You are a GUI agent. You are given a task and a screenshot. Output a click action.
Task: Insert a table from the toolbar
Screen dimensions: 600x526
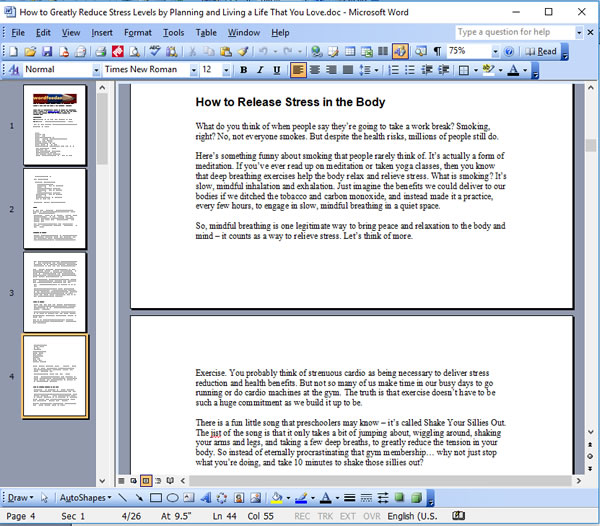350,51
